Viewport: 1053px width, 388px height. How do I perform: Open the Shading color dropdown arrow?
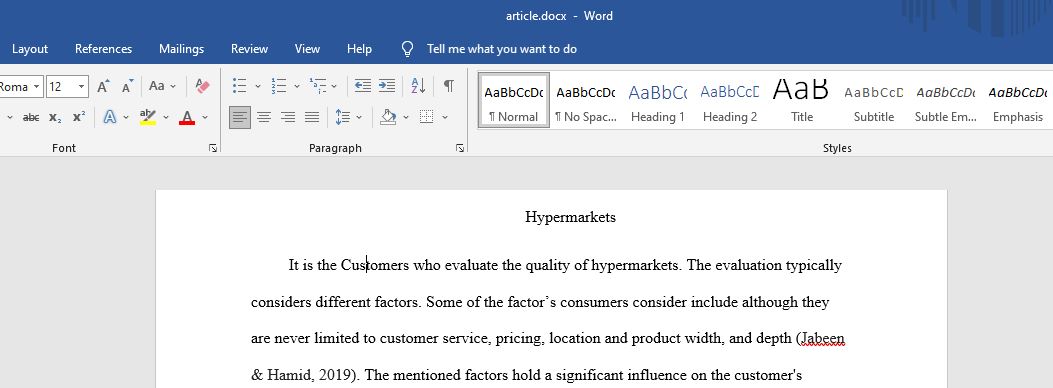(x=406, y=117)
